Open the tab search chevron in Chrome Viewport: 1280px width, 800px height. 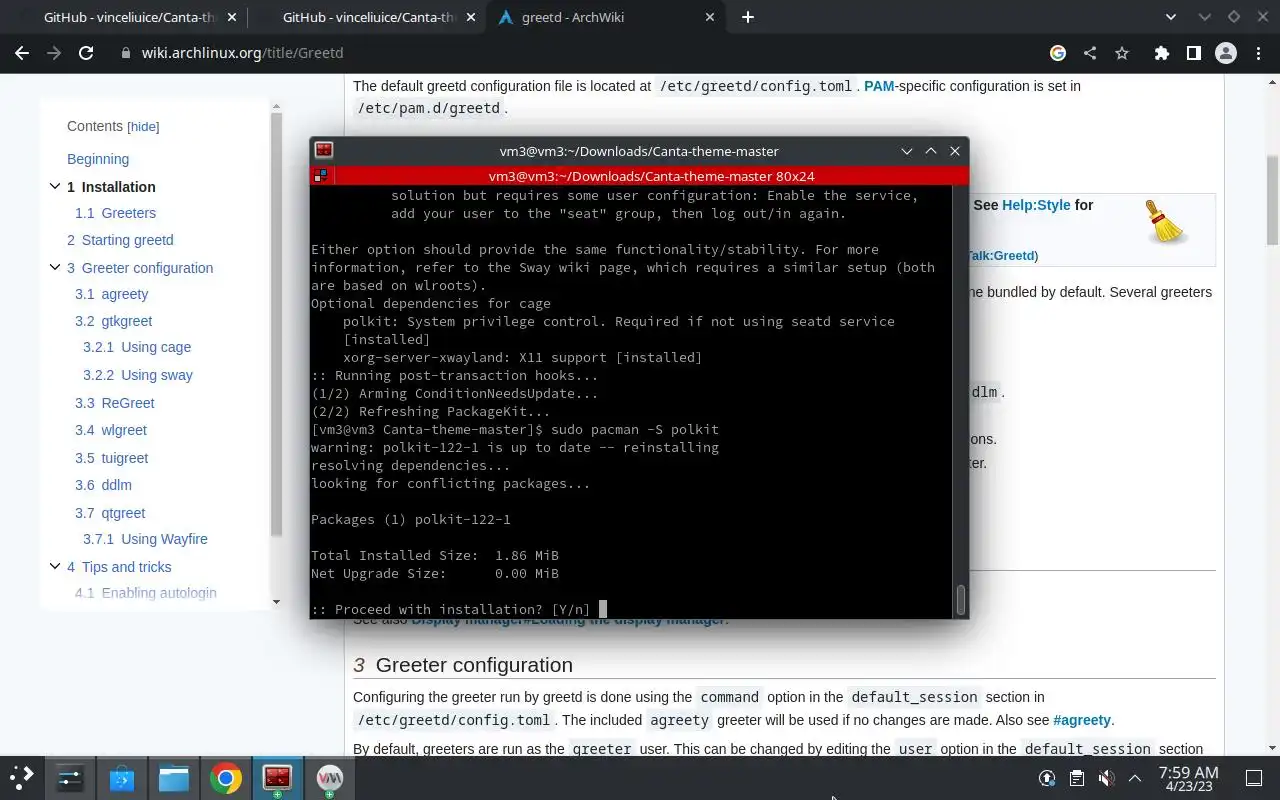click(1171, 17)
